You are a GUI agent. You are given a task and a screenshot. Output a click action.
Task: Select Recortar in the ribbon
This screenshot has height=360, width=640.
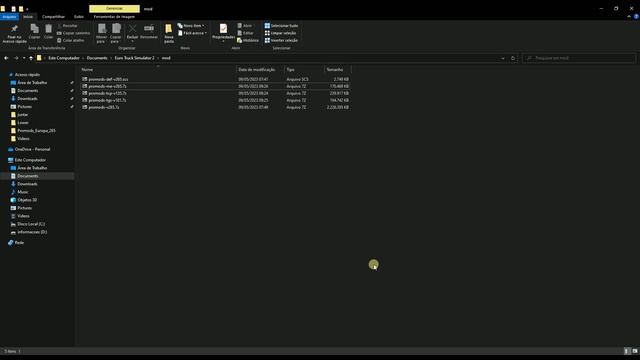click(67, 26)
